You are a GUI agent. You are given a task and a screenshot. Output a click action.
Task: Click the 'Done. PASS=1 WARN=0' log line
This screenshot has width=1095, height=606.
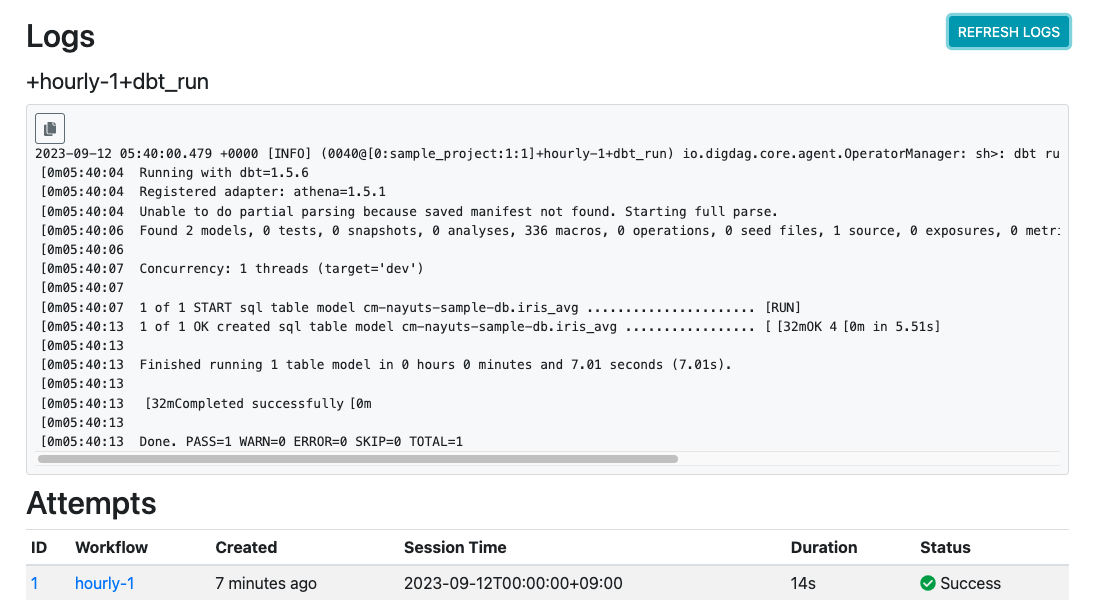(x=300, y=441)
